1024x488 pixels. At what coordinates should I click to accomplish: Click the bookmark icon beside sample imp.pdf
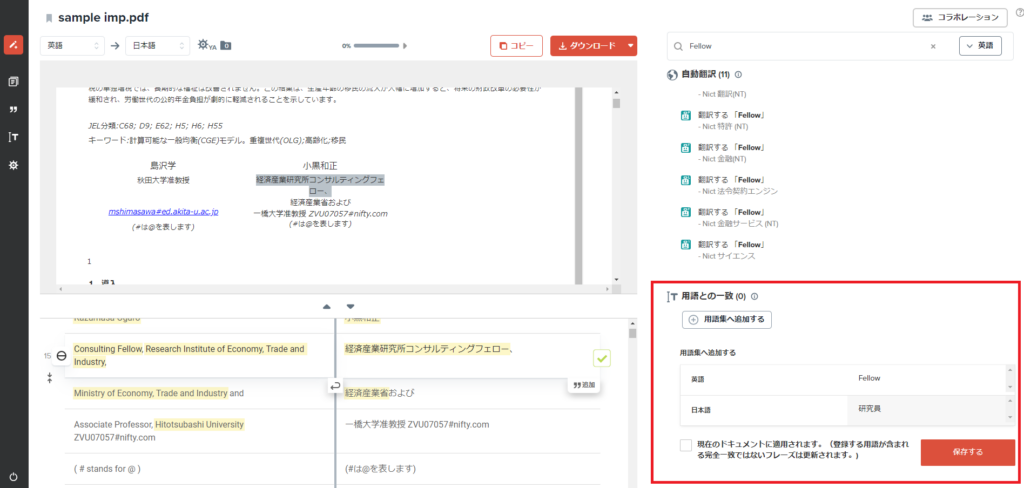pyautogui.click(x=47, y=18)
